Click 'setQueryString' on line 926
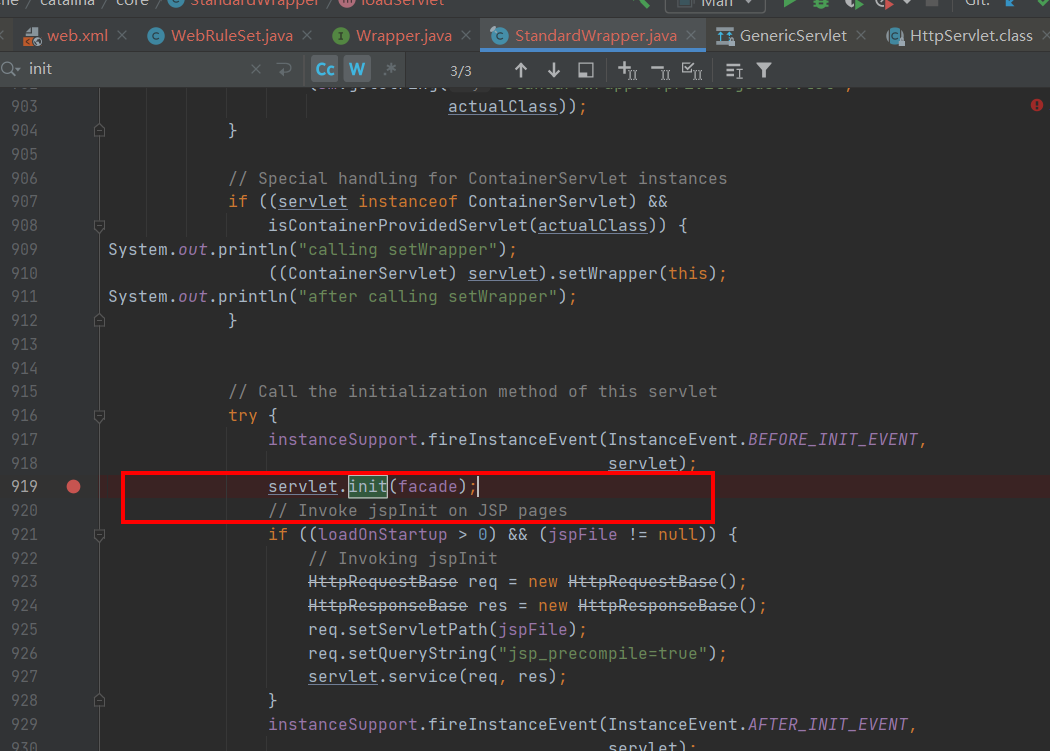The image size is (1050, 751). [x=418, y=653]
